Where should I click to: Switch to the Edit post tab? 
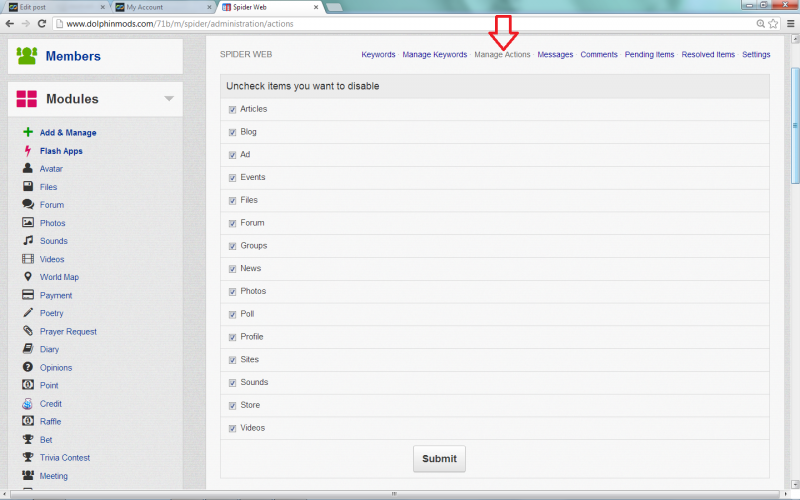coord(55,7)
